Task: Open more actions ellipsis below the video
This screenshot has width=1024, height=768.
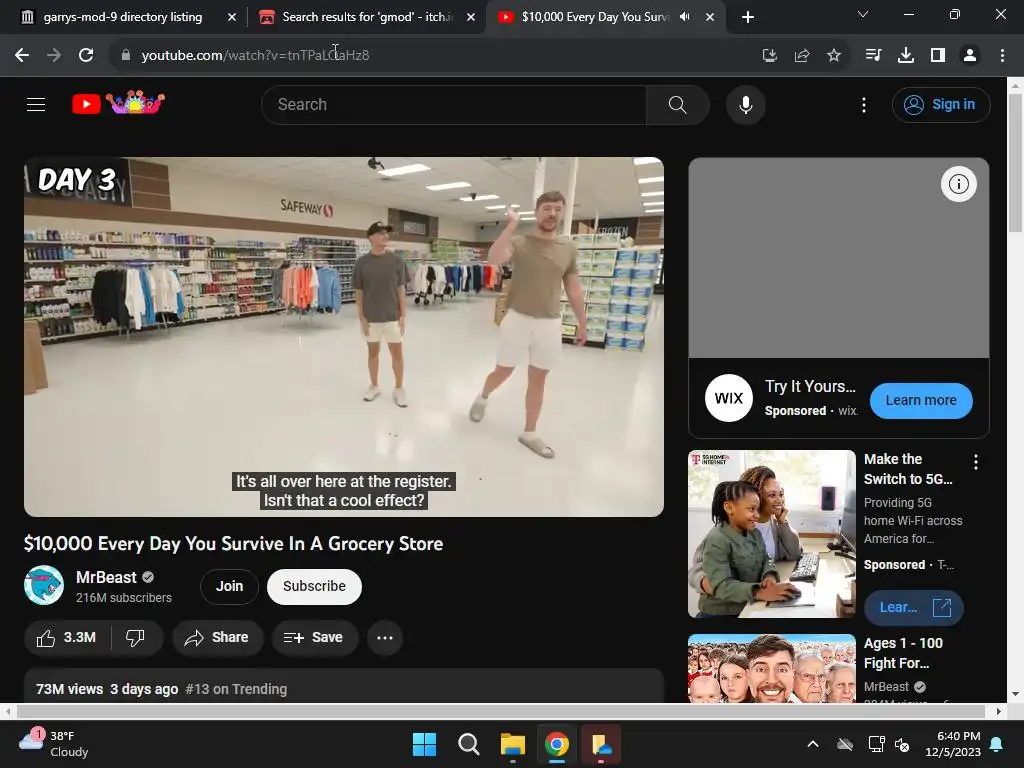Action: coord(385,637)
